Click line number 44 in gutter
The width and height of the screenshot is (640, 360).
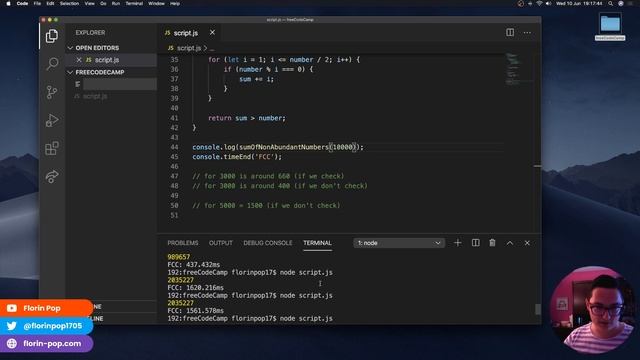(174, 147)
